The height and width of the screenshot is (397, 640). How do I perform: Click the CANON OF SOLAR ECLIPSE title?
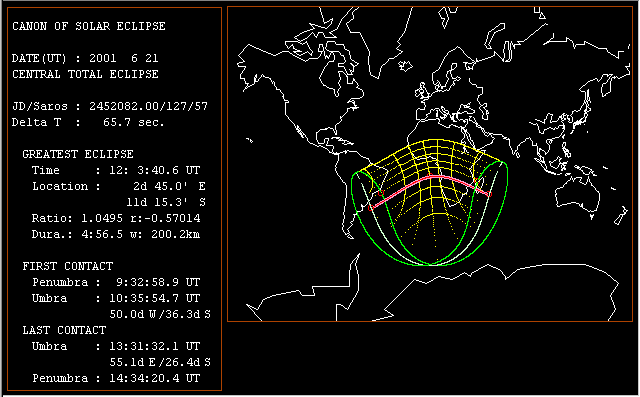tap(89, 26)
